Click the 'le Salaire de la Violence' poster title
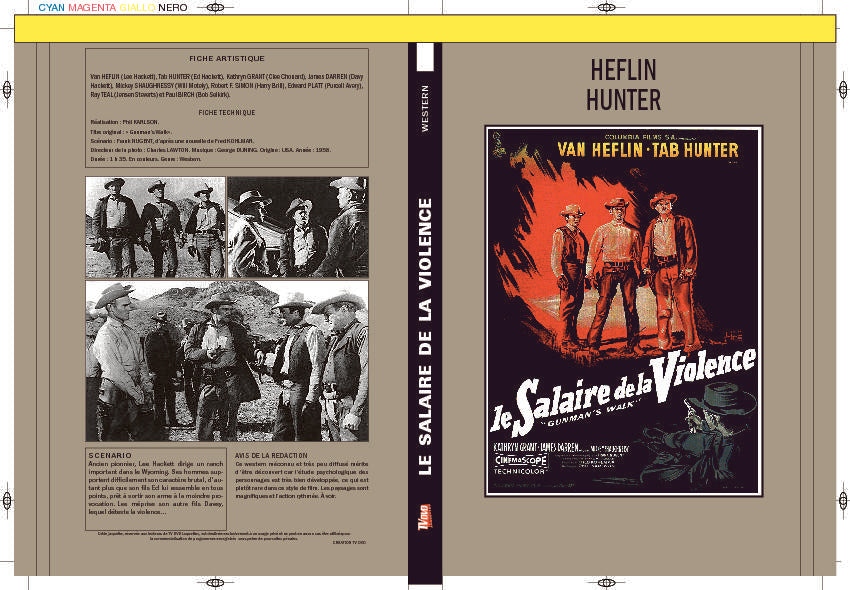This screenshot has width=850, height=590. pos(623,392)
